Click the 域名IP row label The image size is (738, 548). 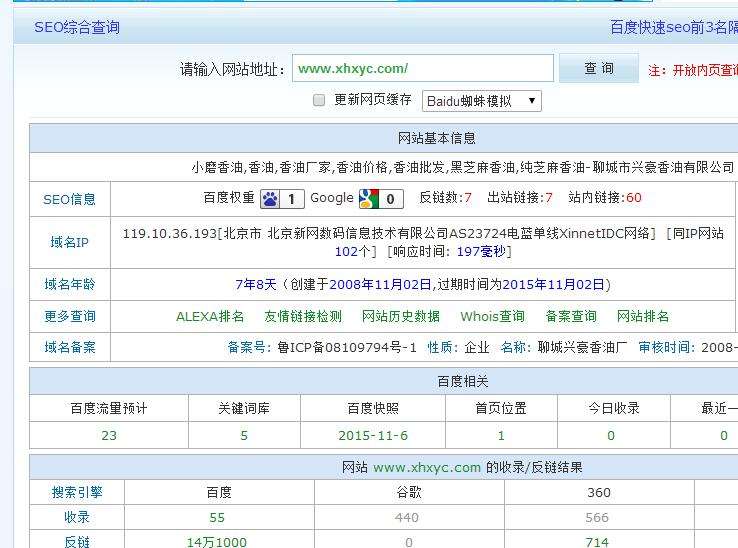pyautogui.click(x=70, y=242)
